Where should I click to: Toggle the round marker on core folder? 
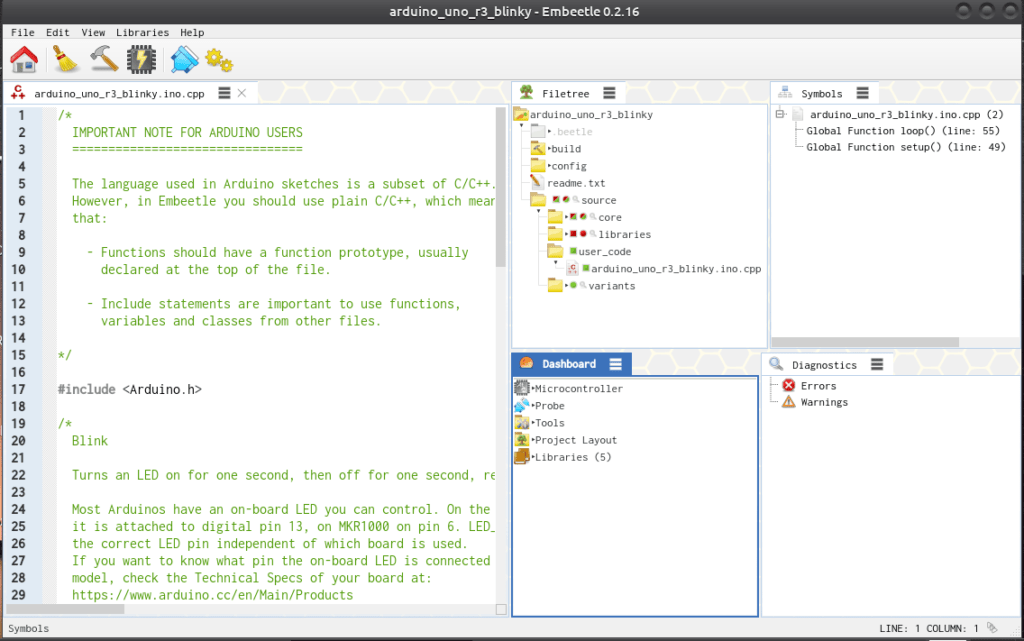click(x=583, y=217)
